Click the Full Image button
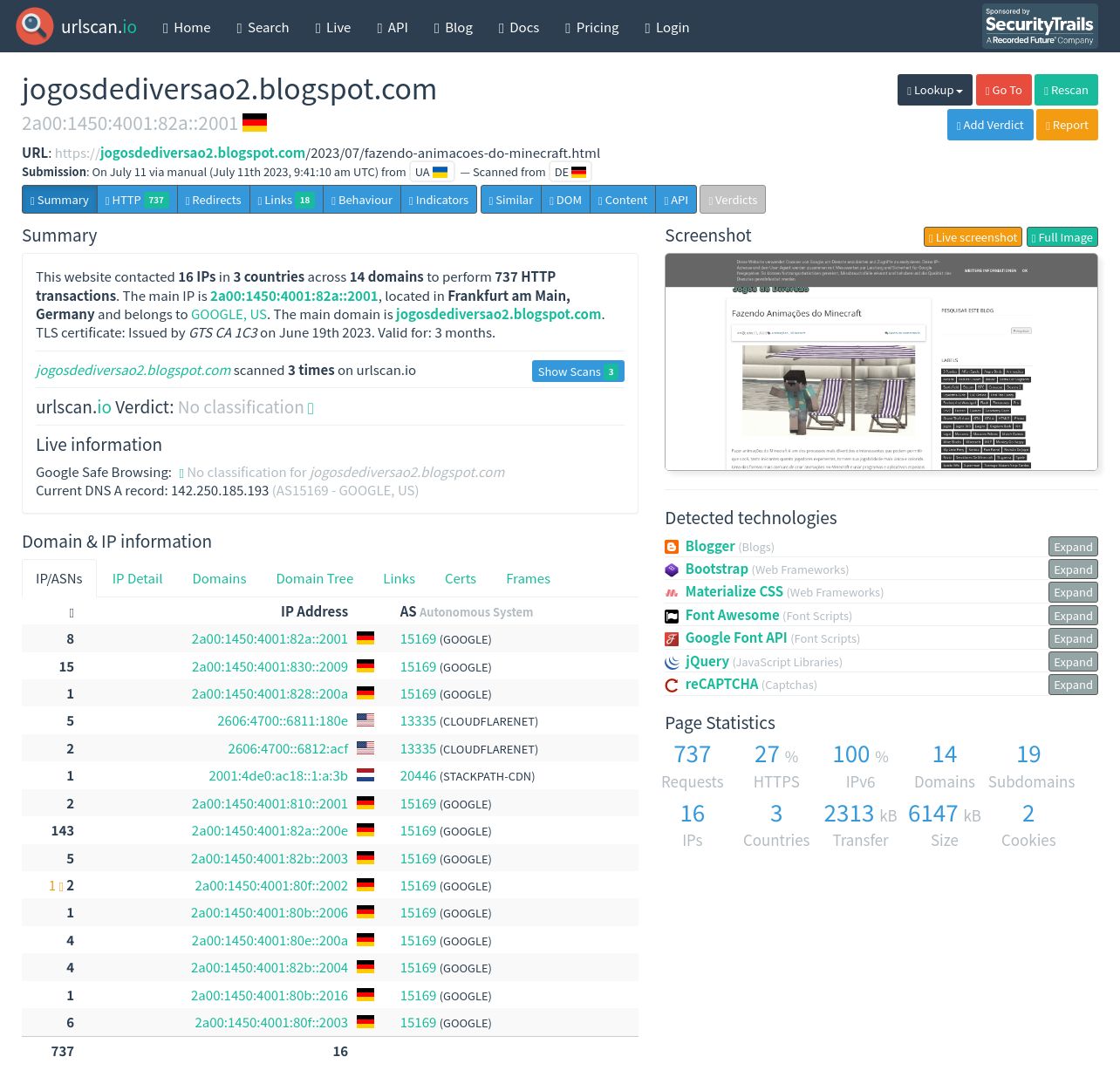Image resolution: width=1120 pixels, height=1084 pixels. tap(1062, 236)
